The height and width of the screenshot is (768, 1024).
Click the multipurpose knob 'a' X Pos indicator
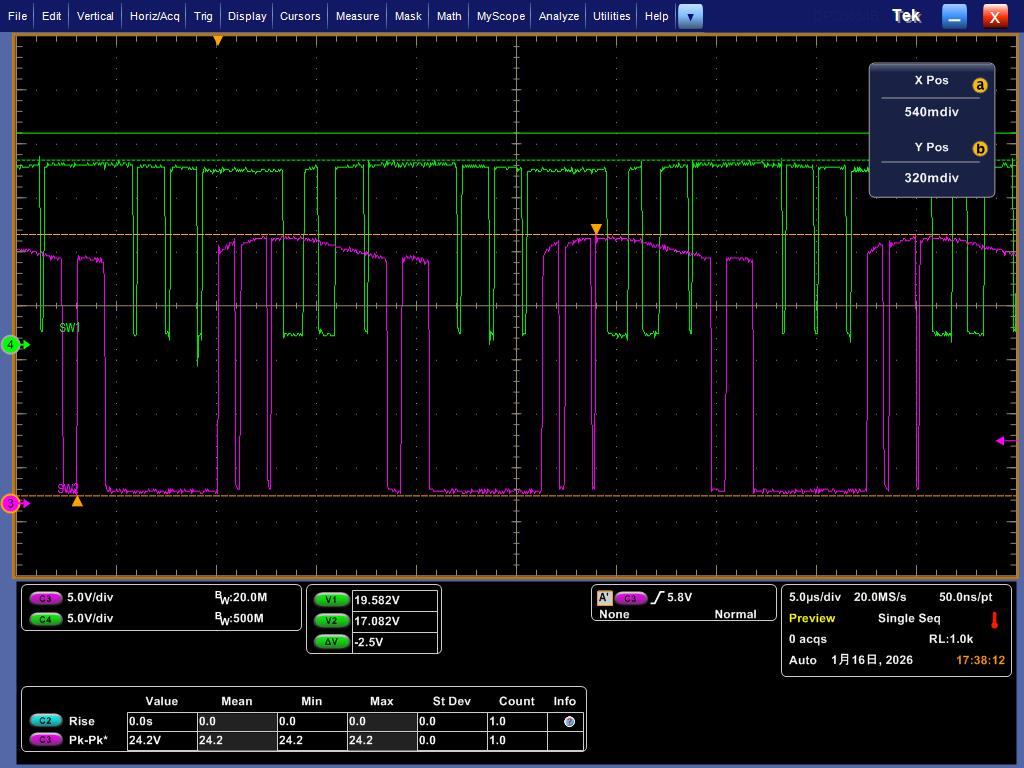(x=979, y=85)
